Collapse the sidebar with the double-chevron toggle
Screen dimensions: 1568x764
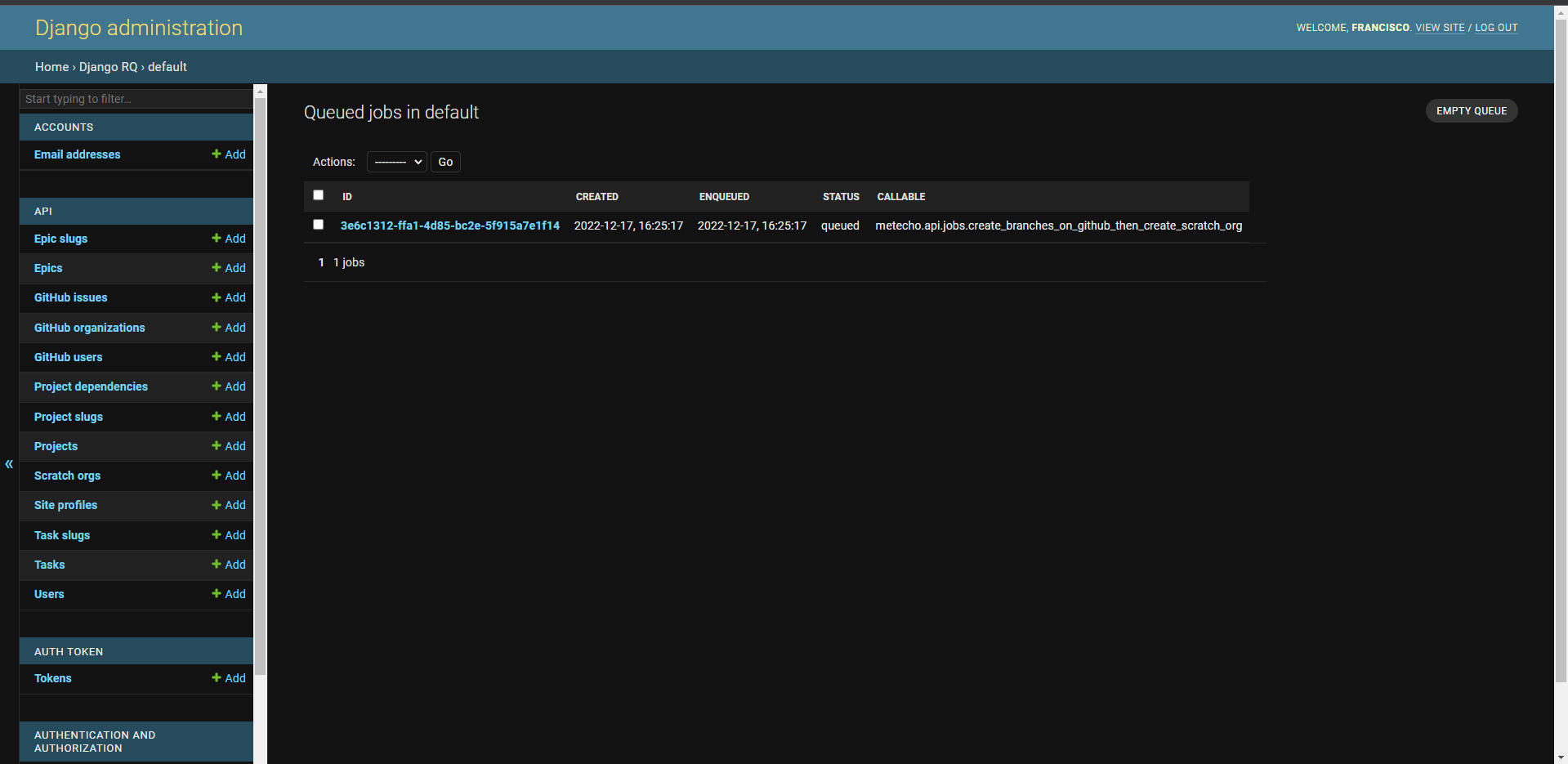(x=9, y=464)
